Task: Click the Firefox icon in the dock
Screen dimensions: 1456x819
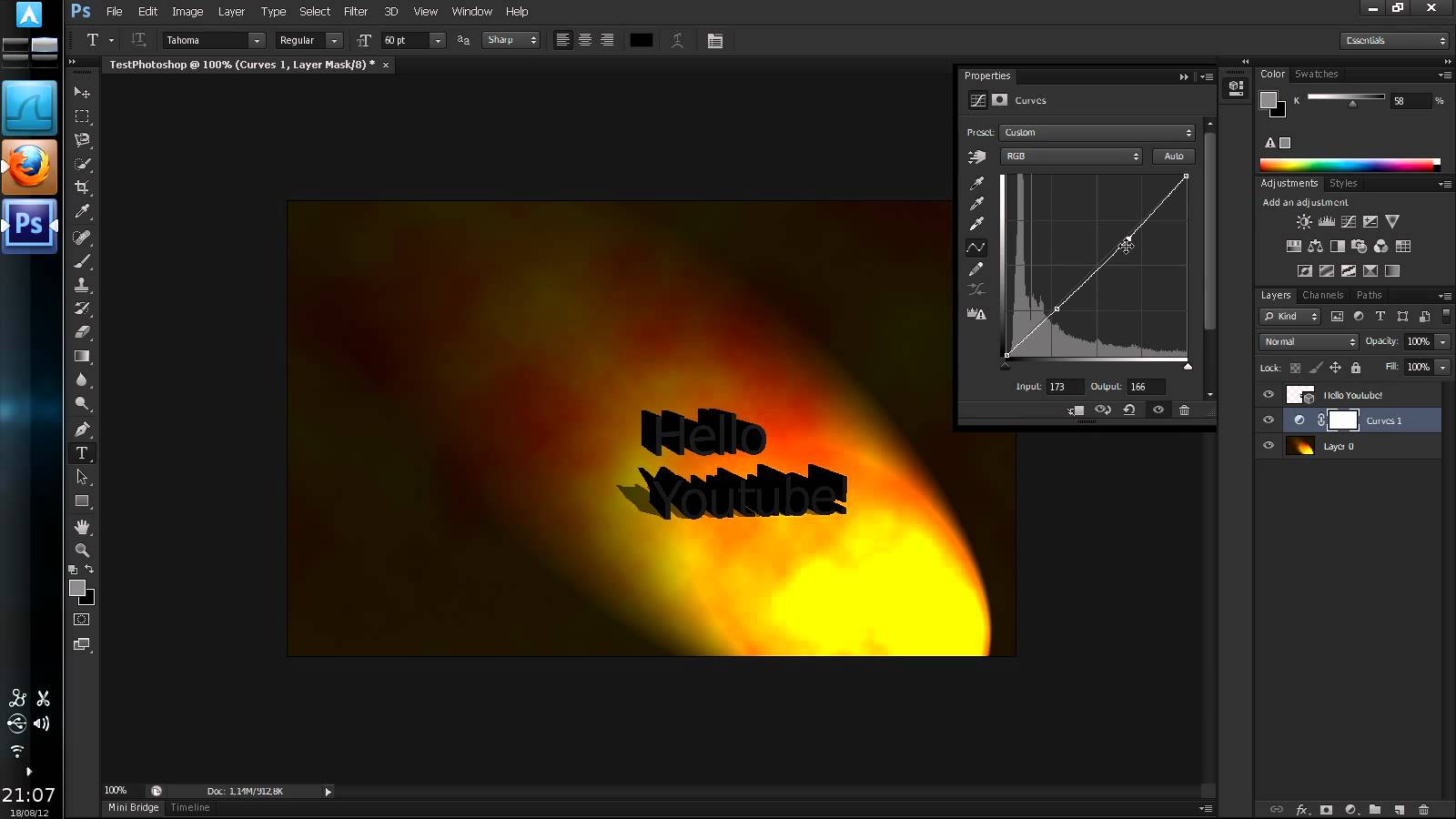Action: click(29, 166)
